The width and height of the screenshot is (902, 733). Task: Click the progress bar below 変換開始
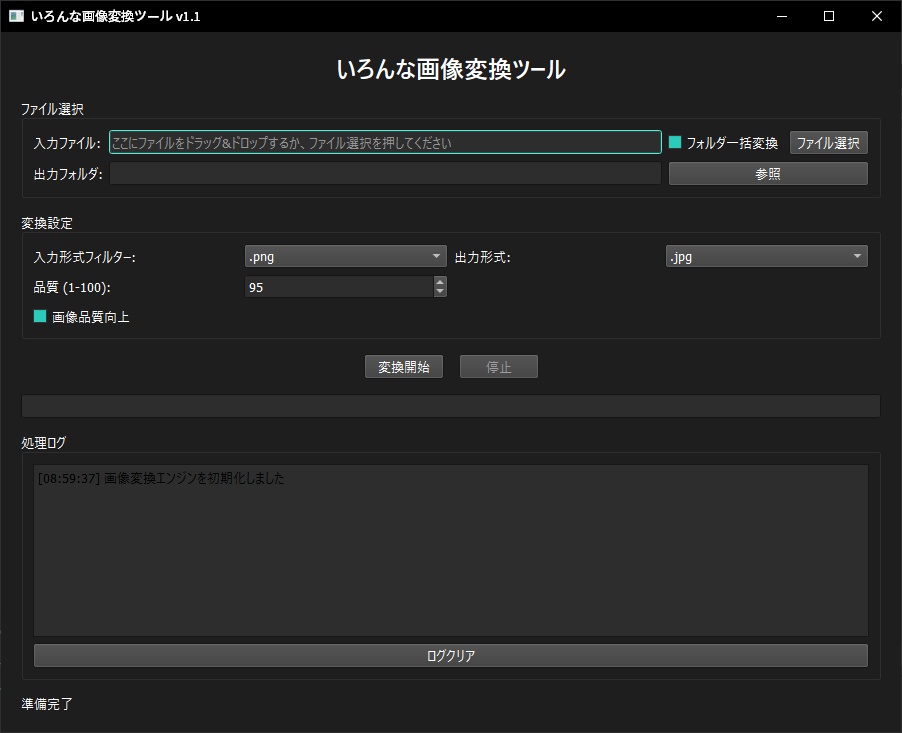(x=450, y=404)
